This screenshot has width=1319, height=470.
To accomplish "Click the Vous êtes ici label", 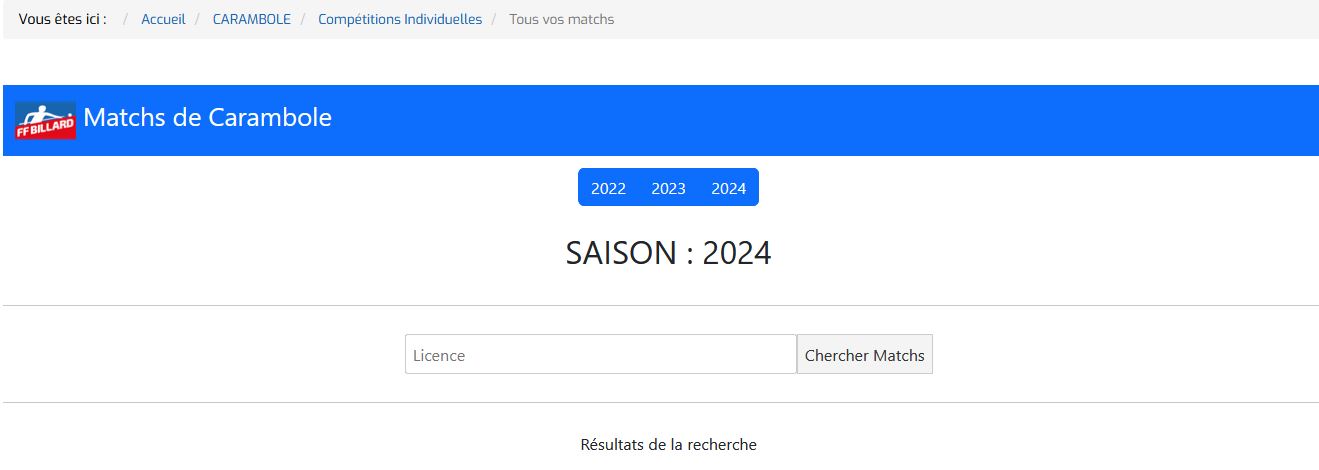I will 62,19.
